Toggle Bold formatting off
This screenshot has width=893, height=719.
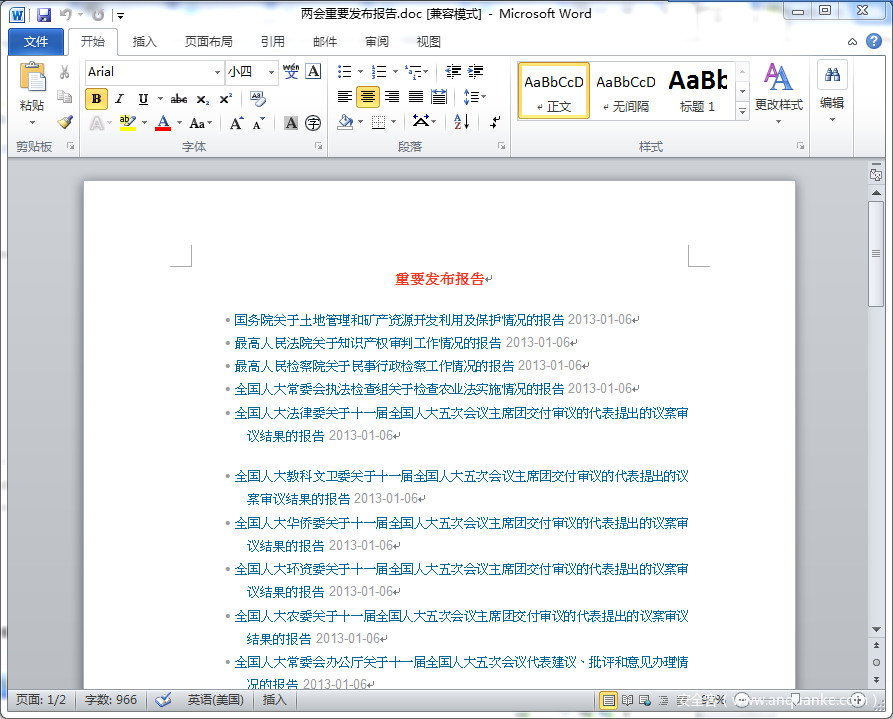click(96, 98)
